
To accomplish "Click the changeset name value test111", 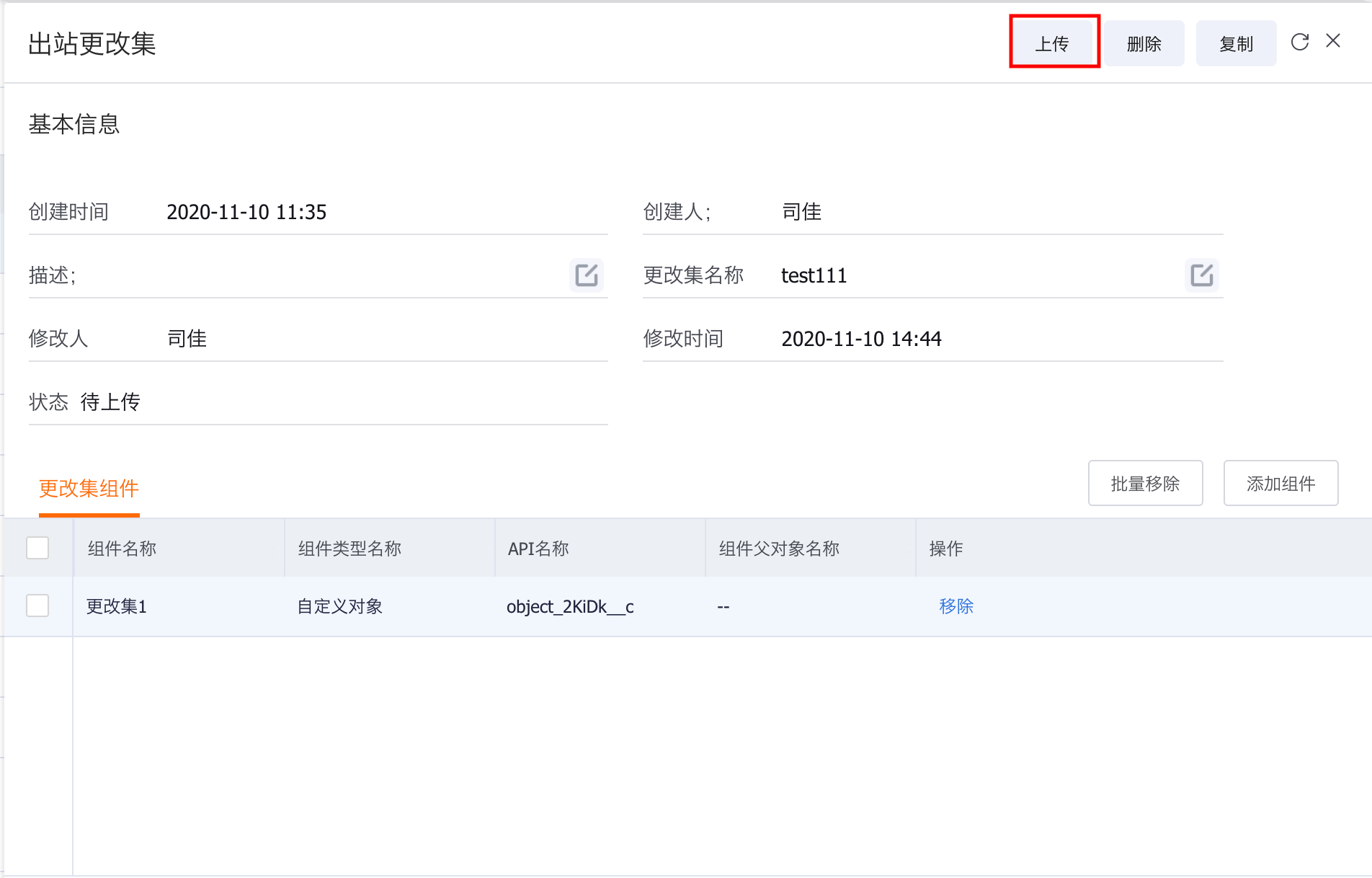I will click(x=814, y=275).
